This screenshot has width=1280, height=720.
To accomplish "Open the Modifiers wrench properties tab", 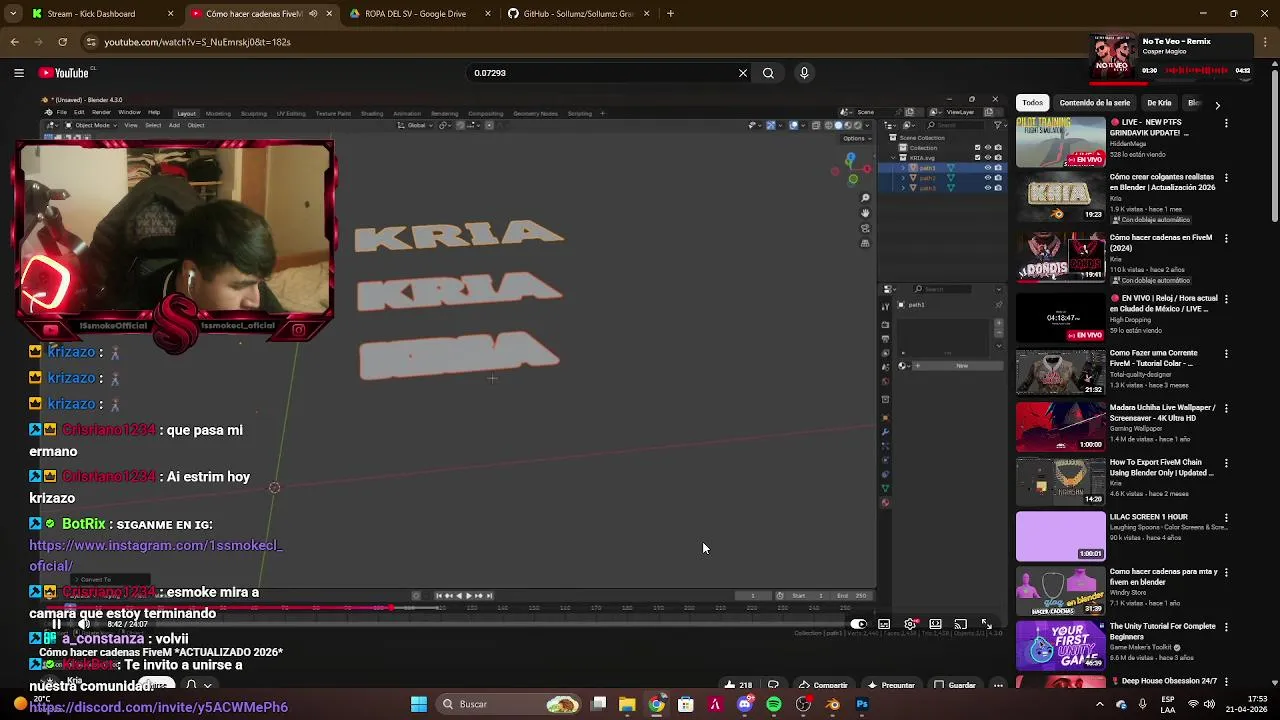I will (885, 432).
